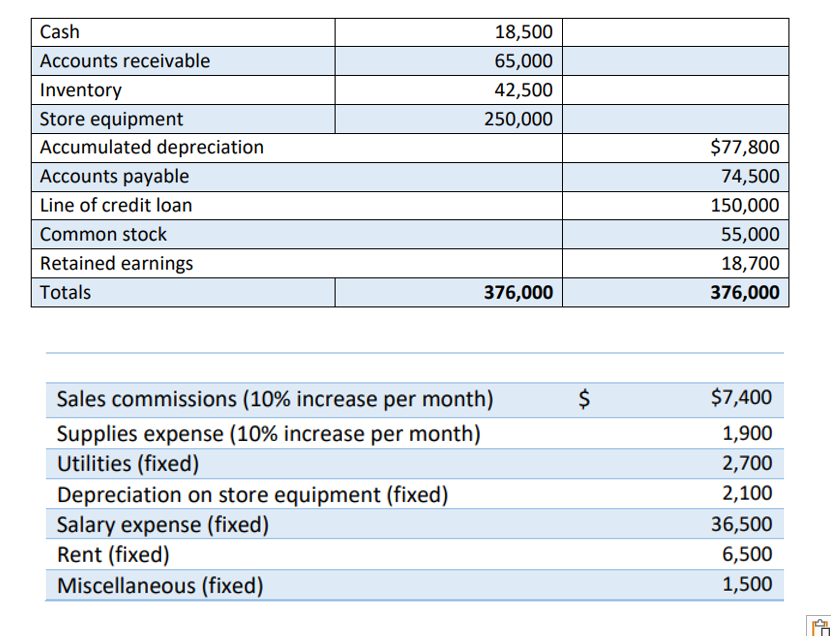Viewport: 831px width, 636px height.
Task: Click 'Sales commissions (10% increase per month)'
Action: pyautogui.click(x=275, y=399)
